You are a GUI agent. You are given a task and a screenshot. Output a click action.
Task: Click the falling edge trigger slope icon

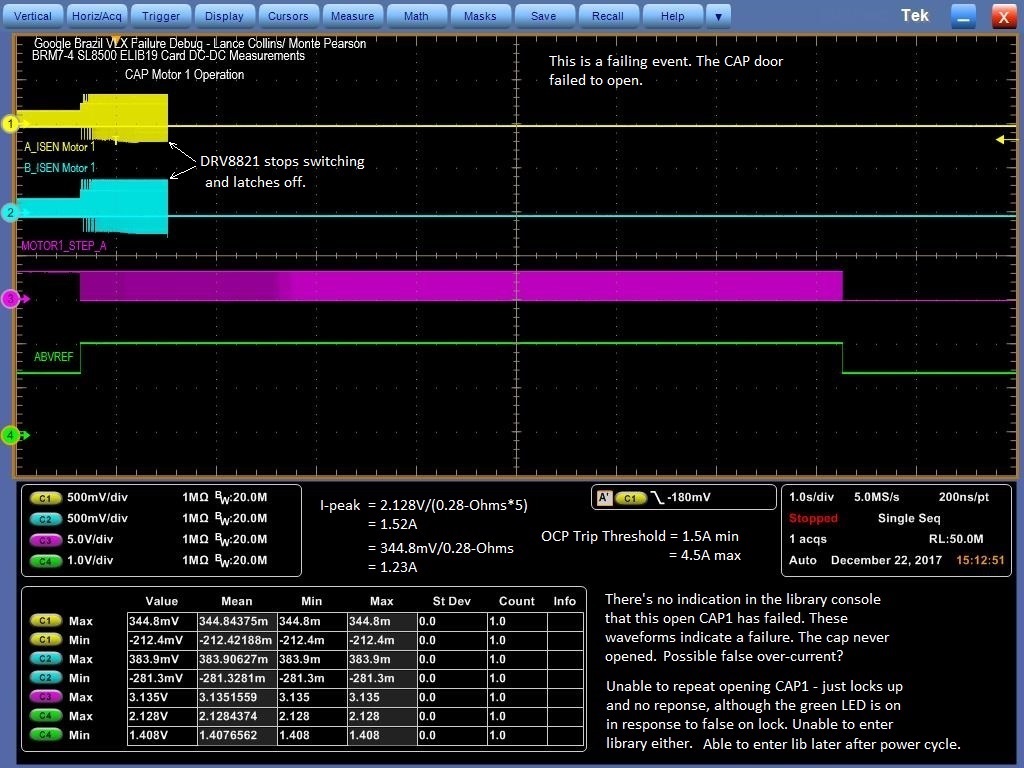(657, 498)
